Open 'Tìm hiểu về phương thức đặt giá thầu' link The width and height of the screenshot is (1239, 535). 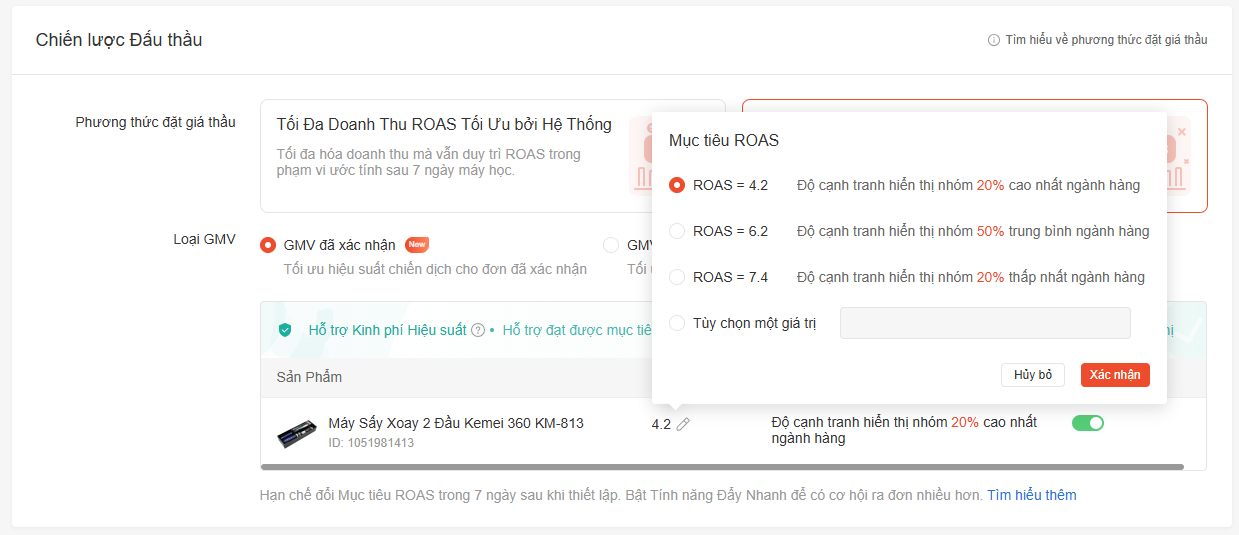(x=1106, y=40)
